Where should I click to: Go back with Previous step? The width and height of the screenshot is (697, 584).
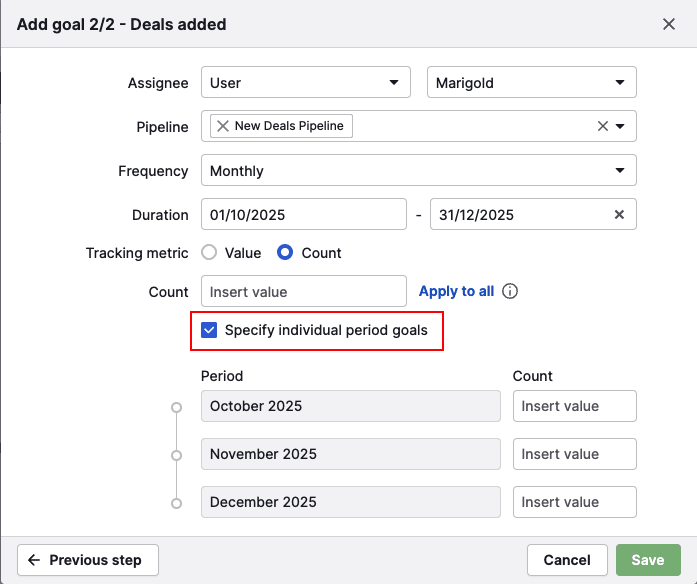point(87,560)
